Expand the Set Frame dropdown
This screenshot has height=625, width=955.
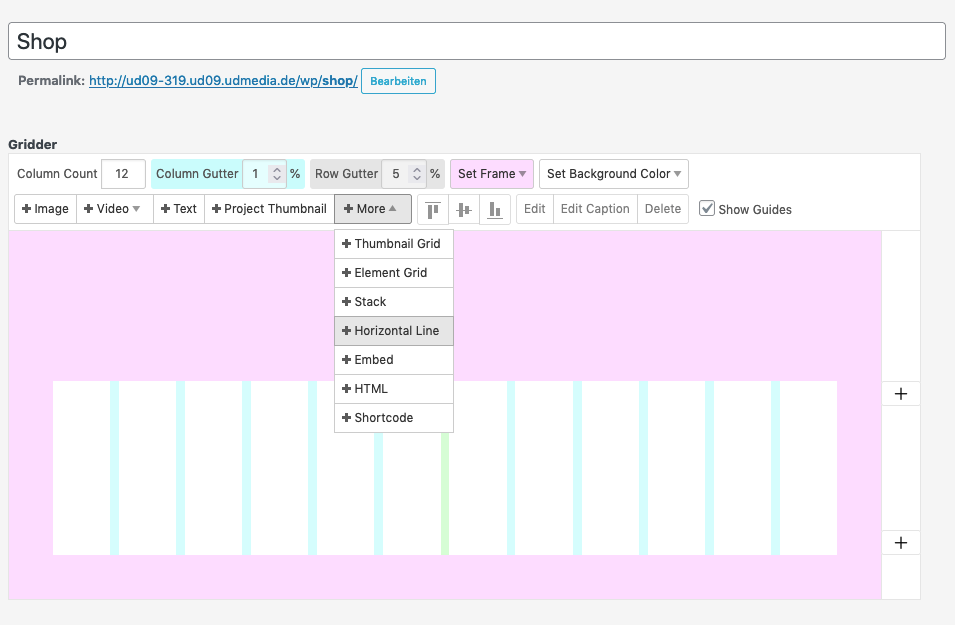(x=492, y=174)
